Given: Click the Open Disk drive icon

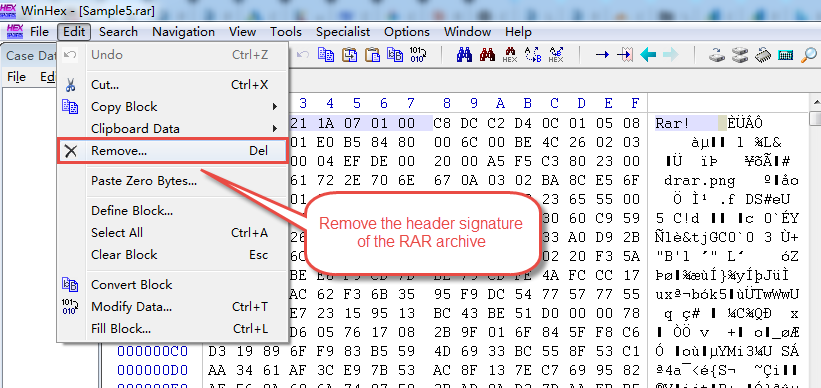Looking at the screenshot, I should (x=717, y=54).
